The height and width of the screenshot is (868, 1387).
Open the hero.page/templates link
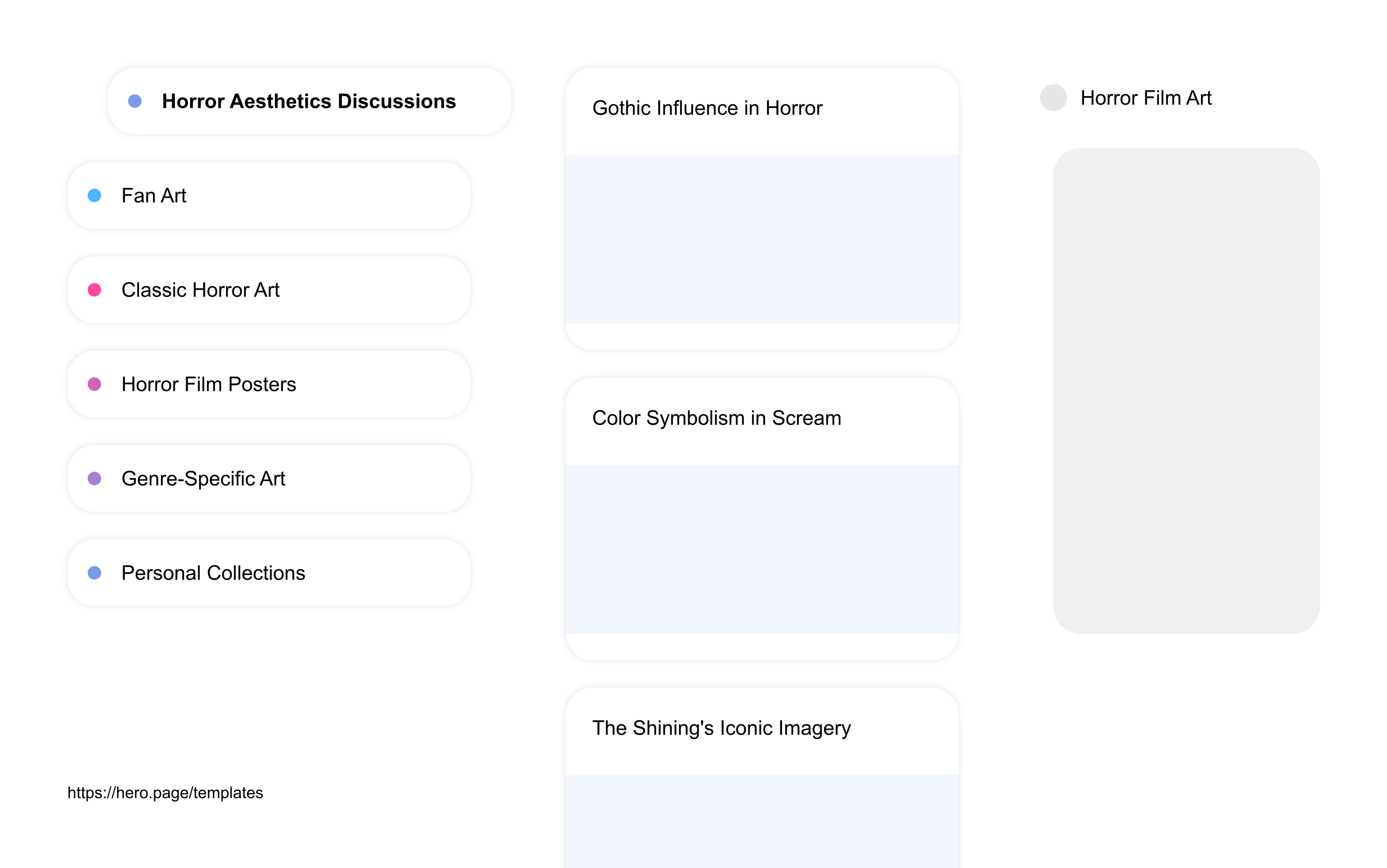(165, 793)
